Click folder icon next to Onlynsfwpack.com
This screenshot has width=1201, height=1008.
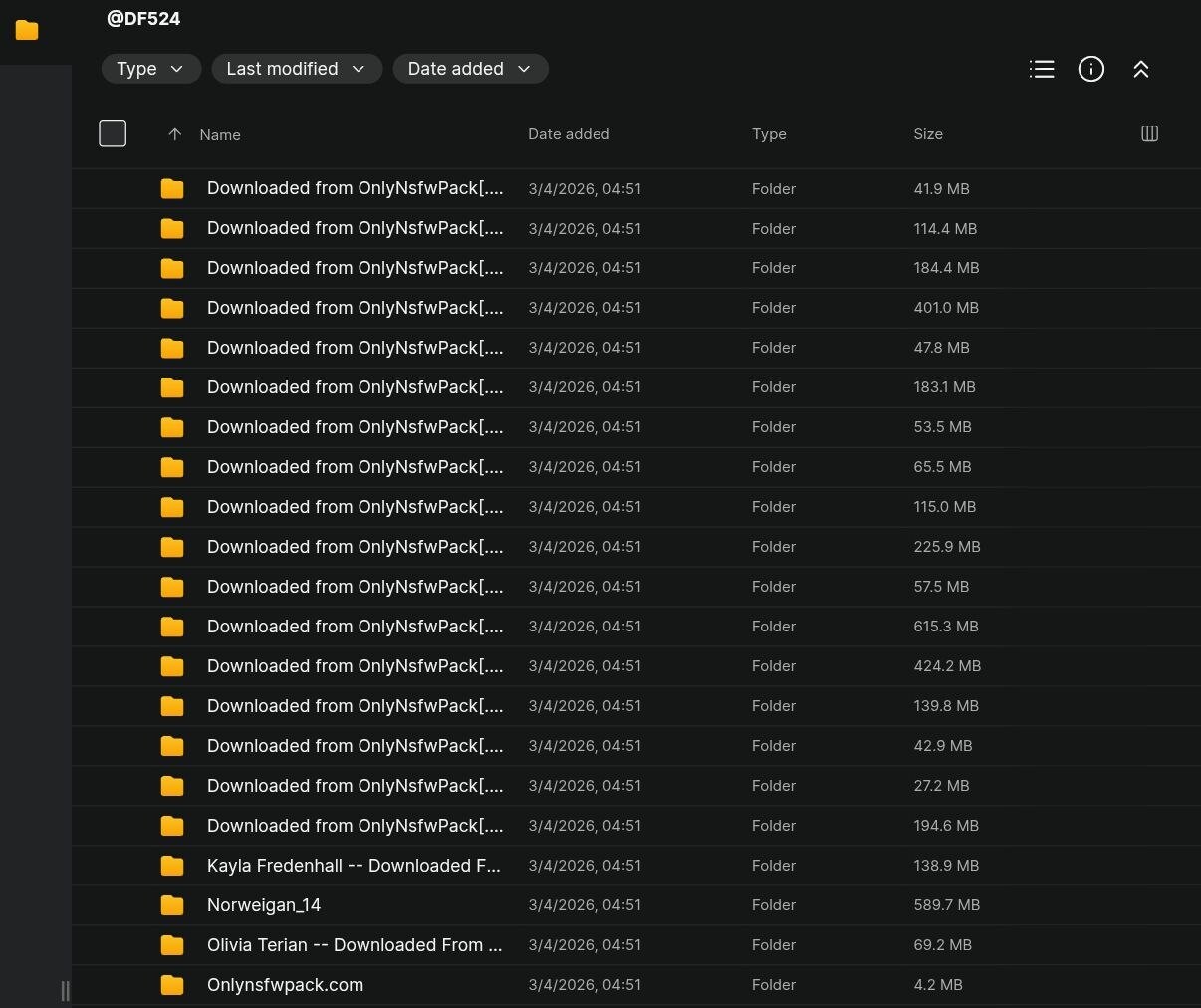point(172,985)
